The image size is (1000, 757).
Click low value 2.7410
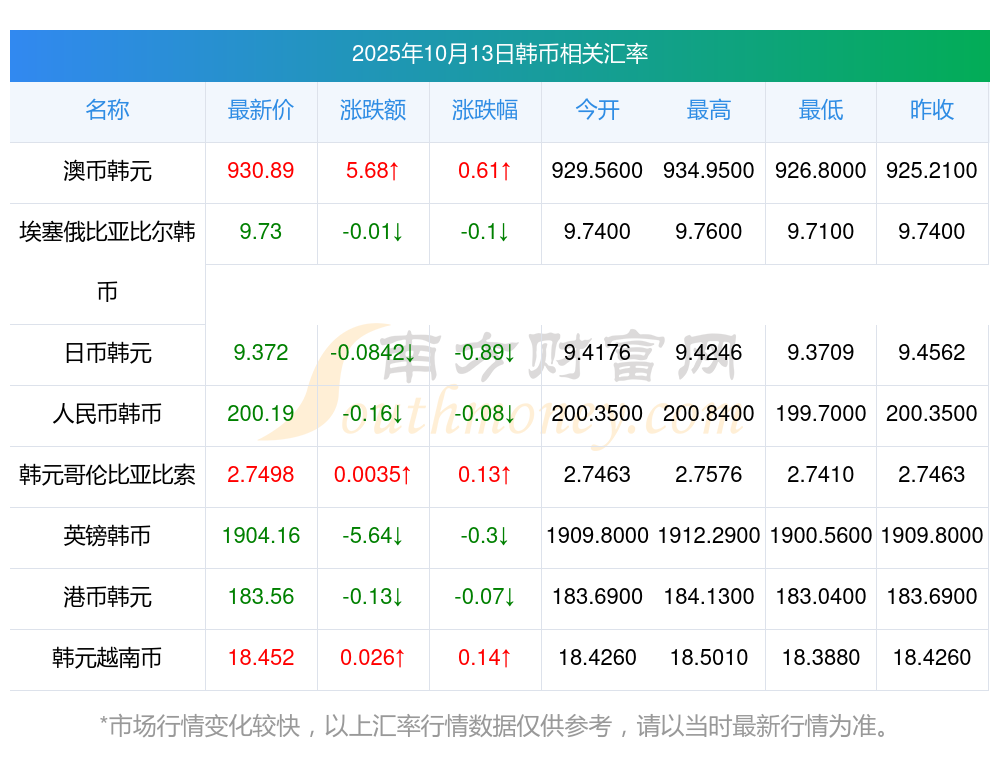tap(821, 475)
